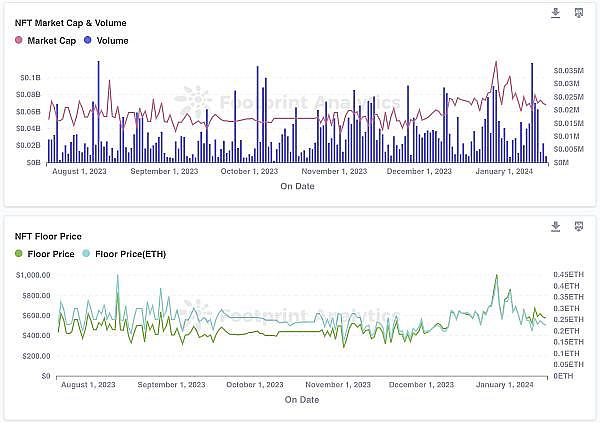The image size is (600, 423).
Task: Toggle the Floor Price(ETH) legend series
Action: tap(123, 254)
